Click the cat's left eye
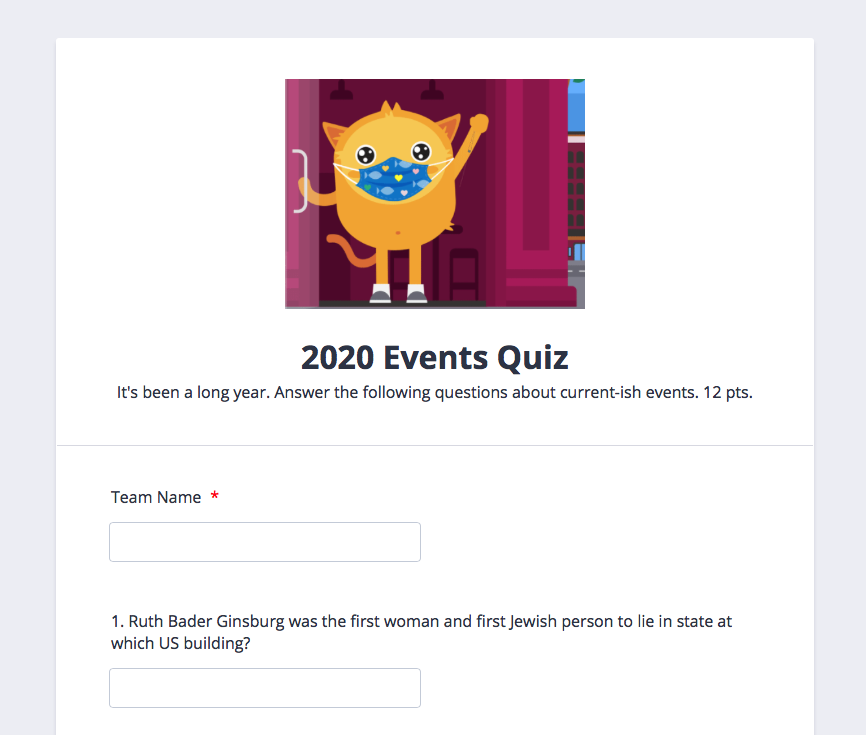 [367, 154]
